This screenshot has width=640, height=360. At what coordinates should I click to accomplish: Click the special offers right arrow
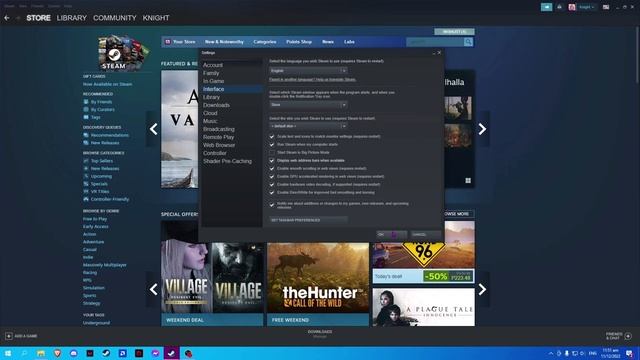click(x=482, y=289)
